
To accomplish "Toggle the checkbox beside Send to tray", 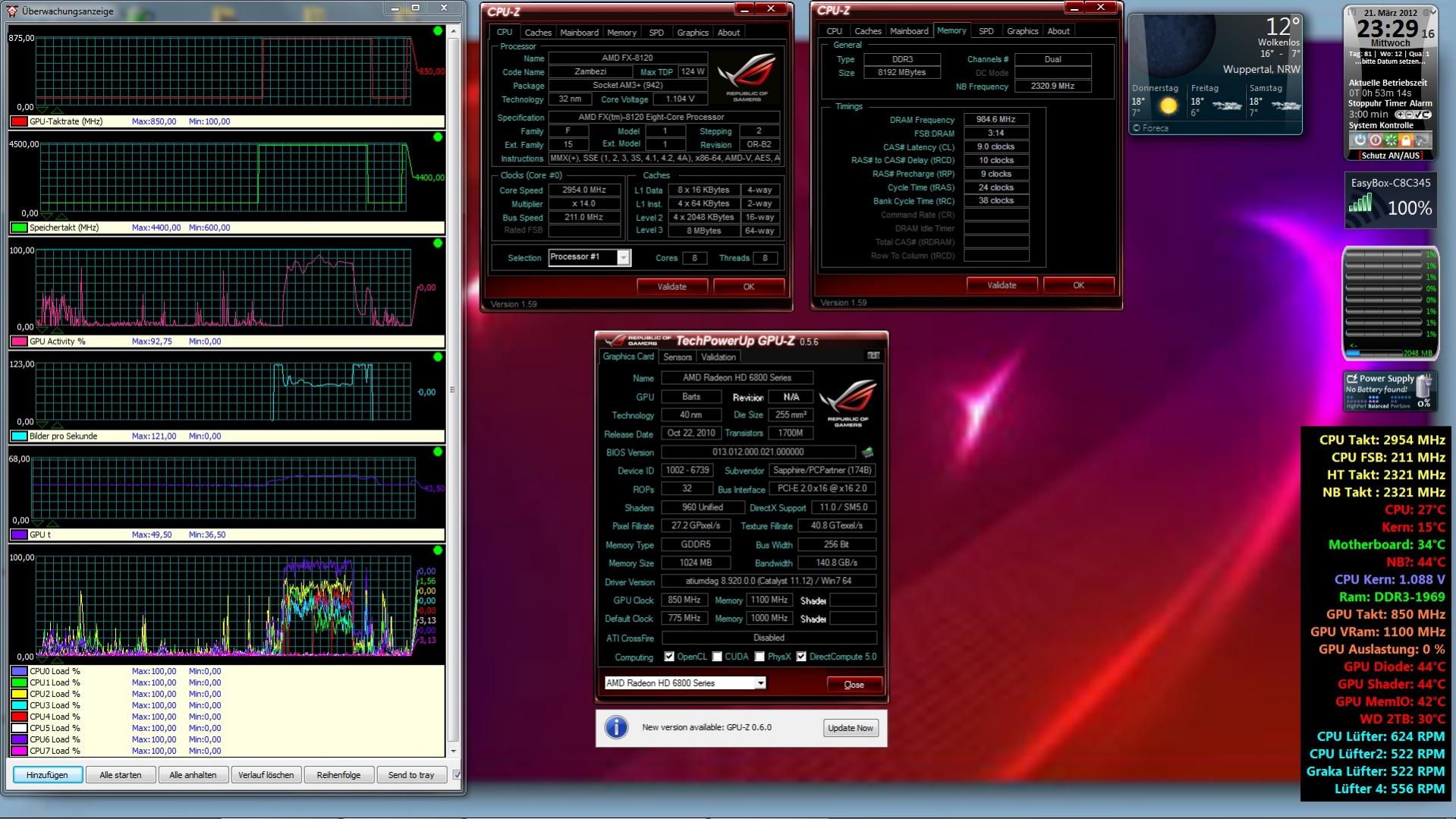I will coord(457,775).
